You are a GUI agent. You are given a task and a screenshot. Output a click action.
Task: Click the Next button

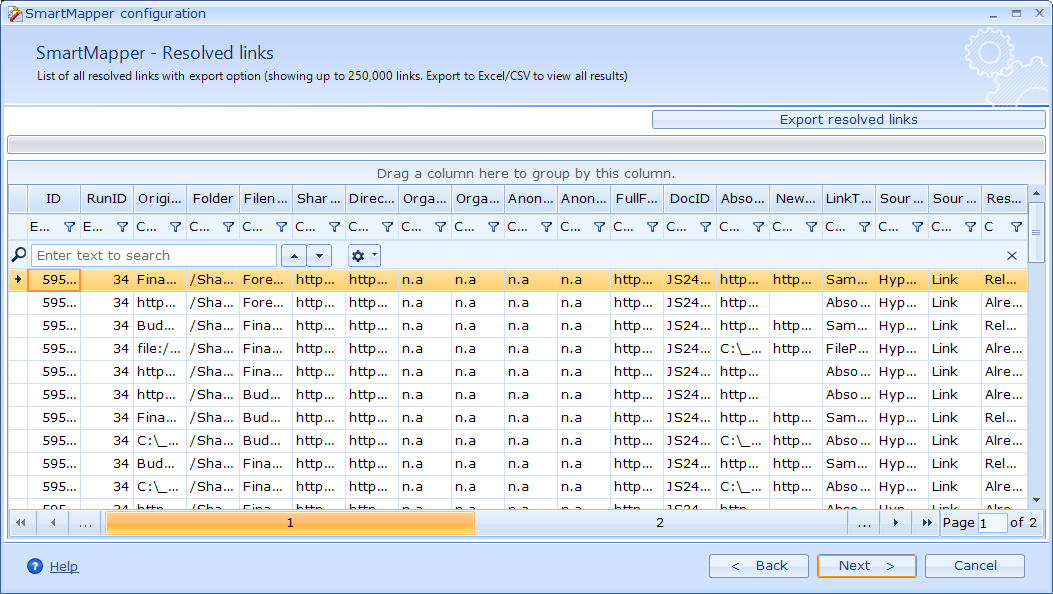coord(867,566)
